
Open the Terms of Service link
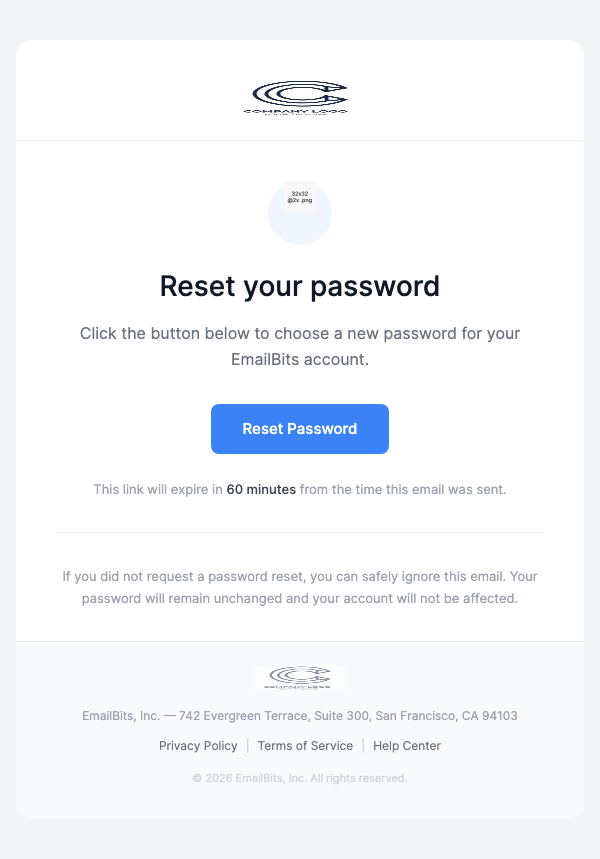(305, 745)
